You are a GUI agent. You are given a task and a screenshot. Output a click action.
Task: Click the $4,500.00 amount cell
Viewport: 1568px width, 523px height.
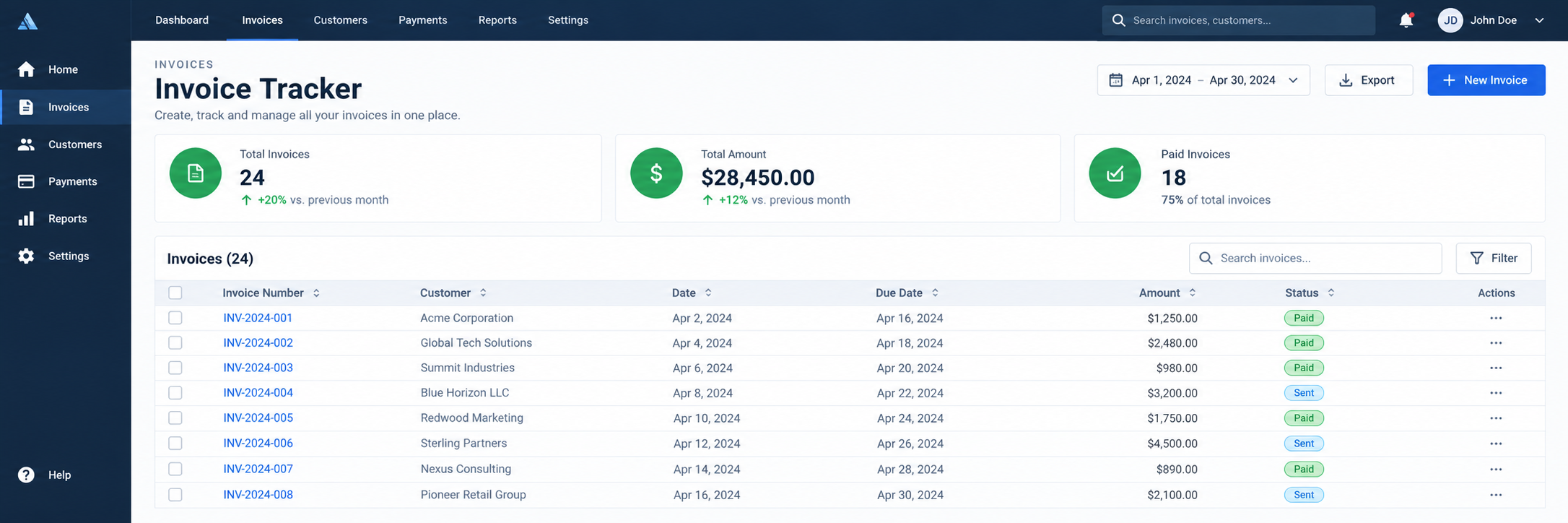click(1172, 444)
